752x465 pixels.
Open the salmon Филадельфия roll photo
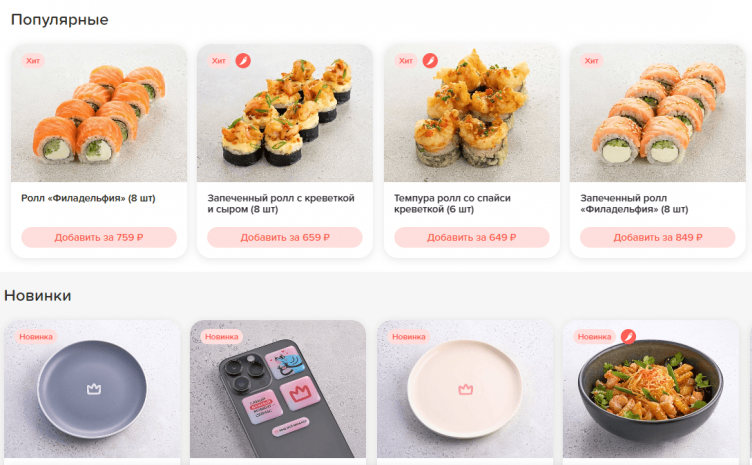point(99,113)
